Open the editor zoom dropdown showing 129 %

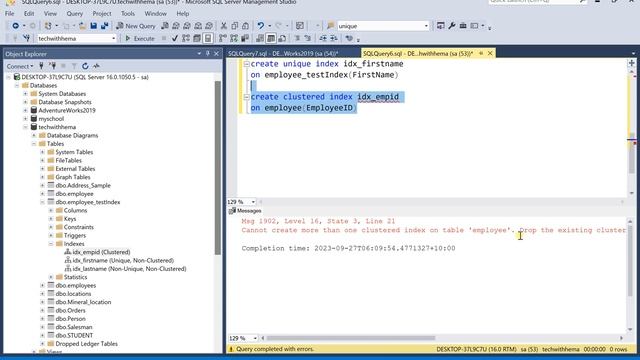click(253, 202)
